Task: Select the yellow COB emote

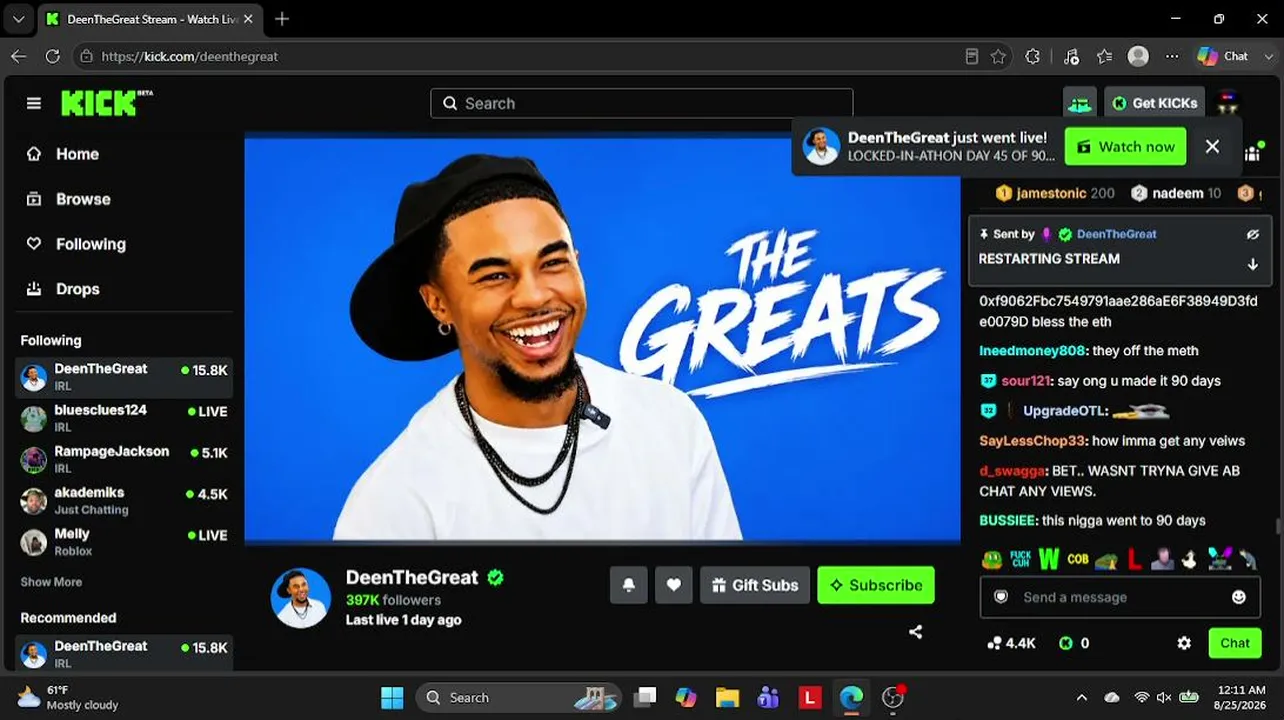Action: (x=1077, y=558)
